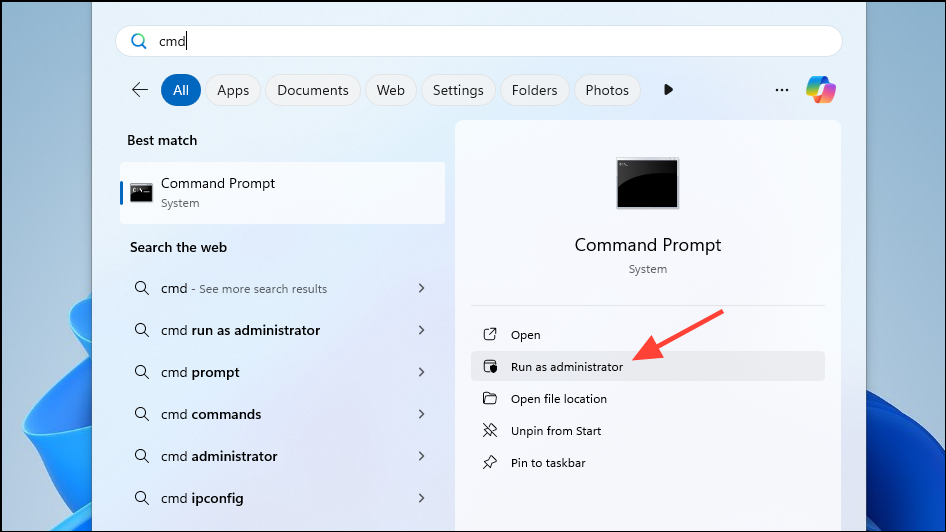The image size is (946, 532).
Task: Switch to the Web filter tab
Action: (390, 90)
